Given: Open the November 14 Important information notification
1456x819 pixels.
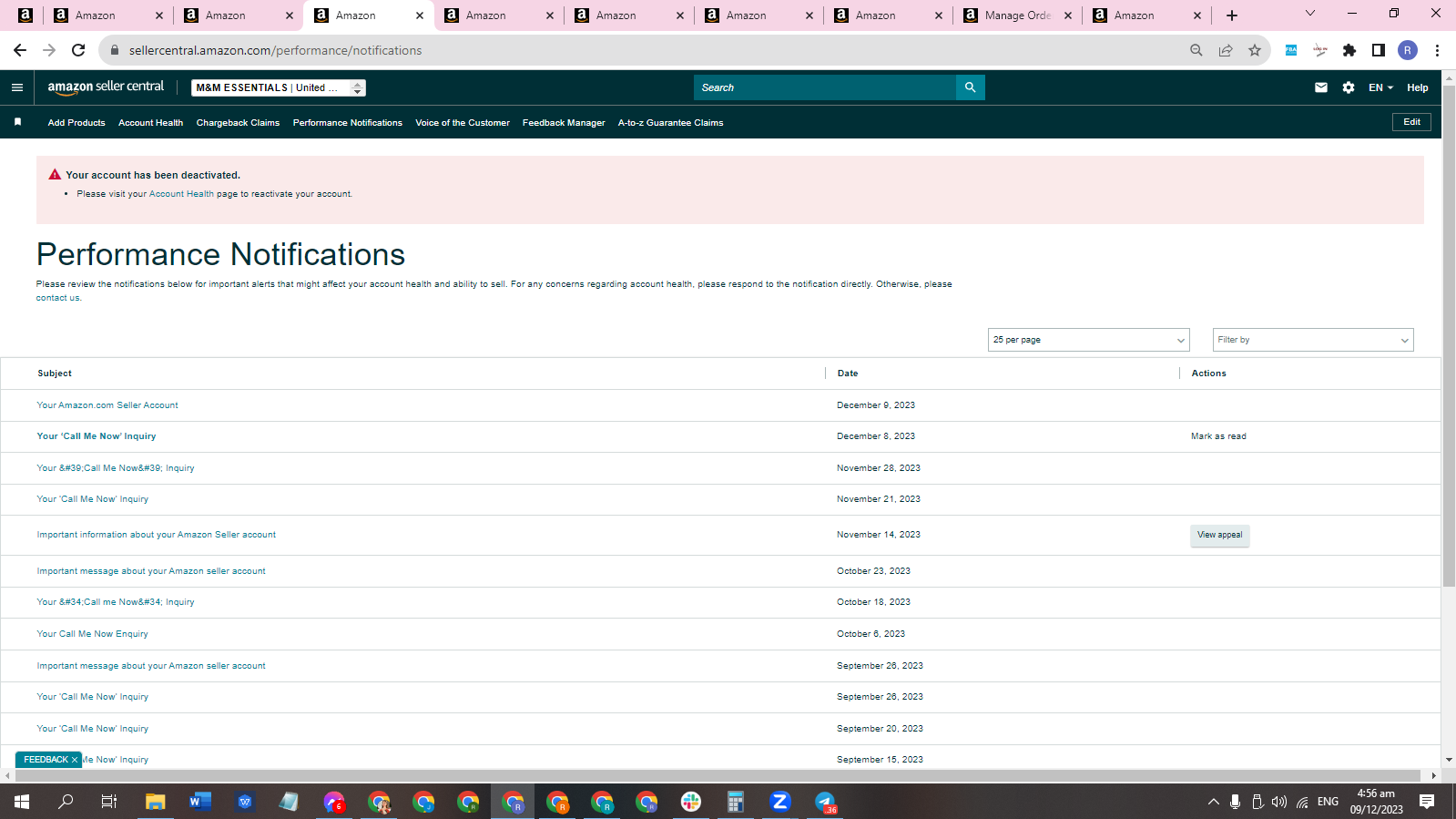Looking at the screenshot, I should point(156,535).
